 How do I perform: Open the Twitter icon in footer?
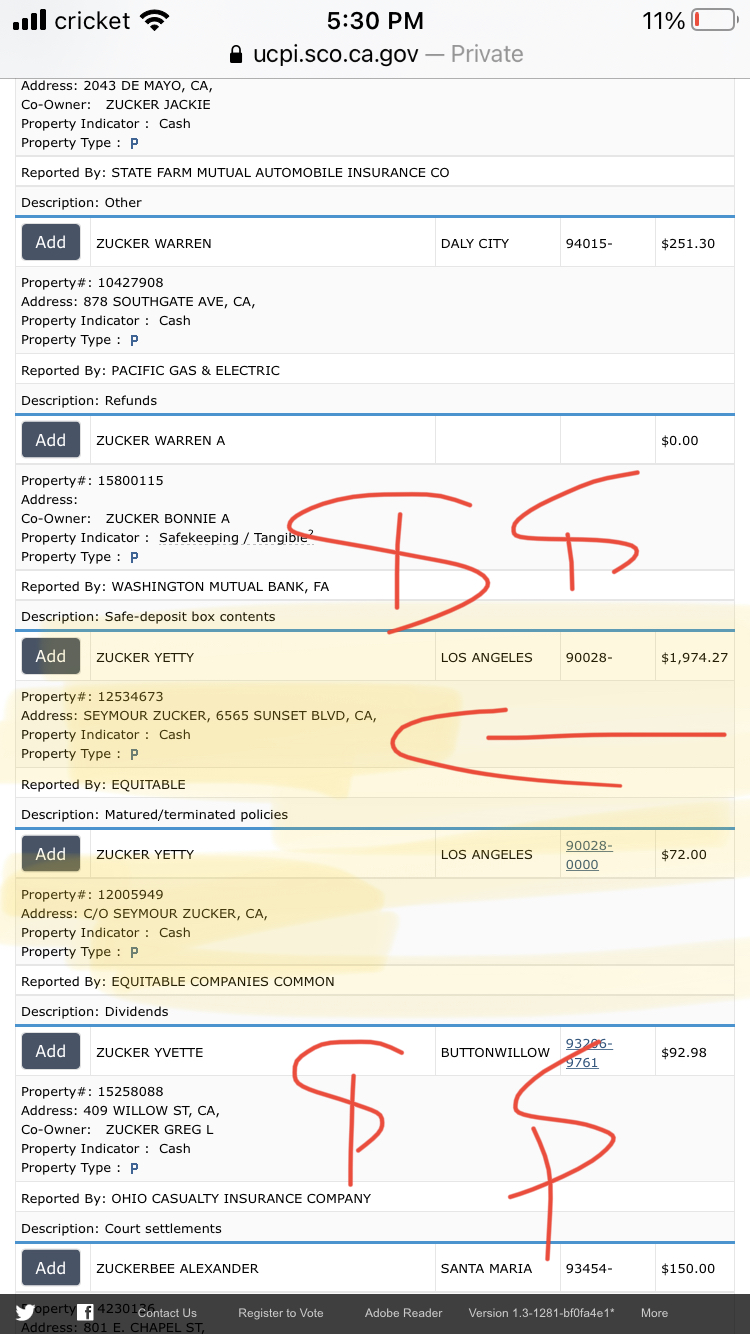click(x=25, y=1313)
